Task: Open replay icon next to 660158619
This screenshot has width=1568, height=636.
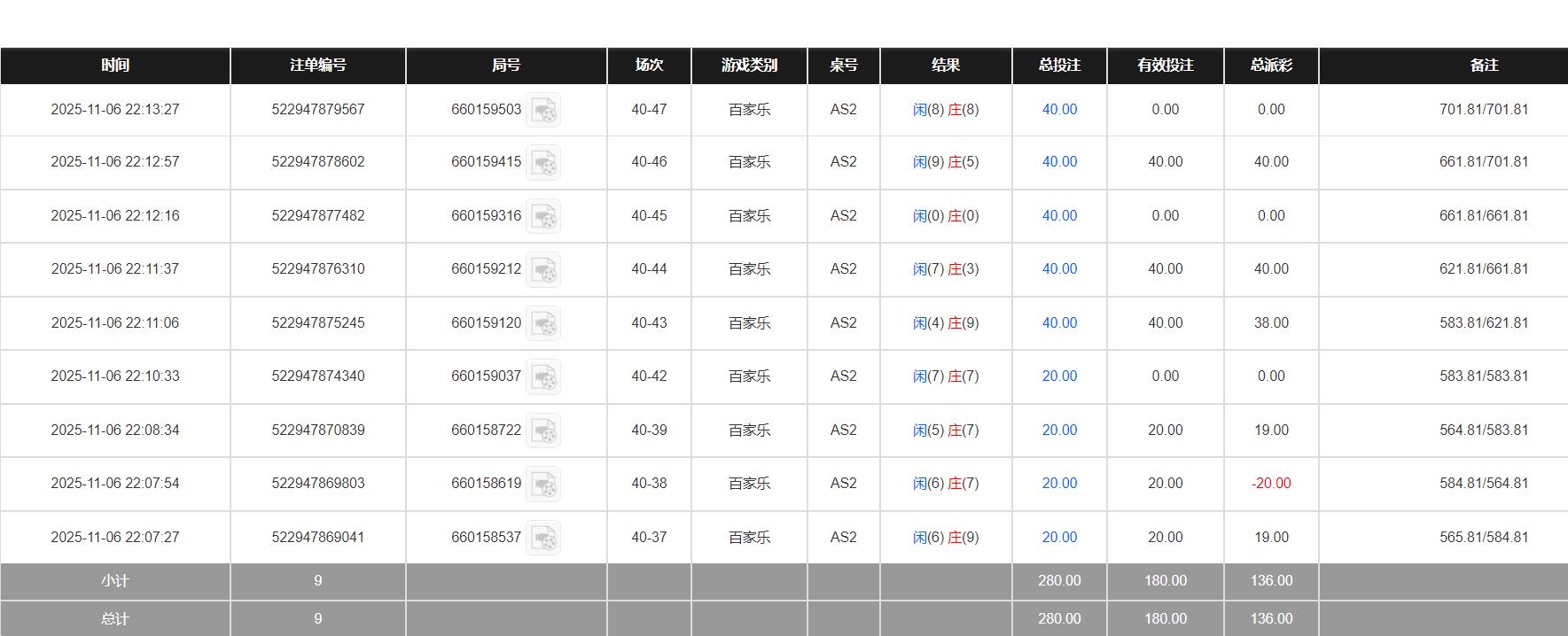Action: pyautogui.click(x=543, y=485)
